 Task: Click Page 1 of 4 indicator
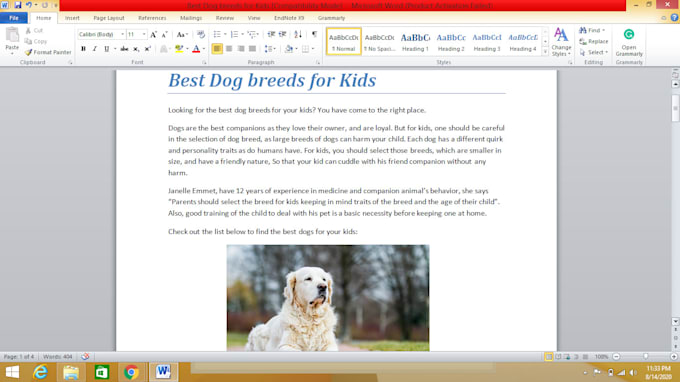tap(19, 356)
